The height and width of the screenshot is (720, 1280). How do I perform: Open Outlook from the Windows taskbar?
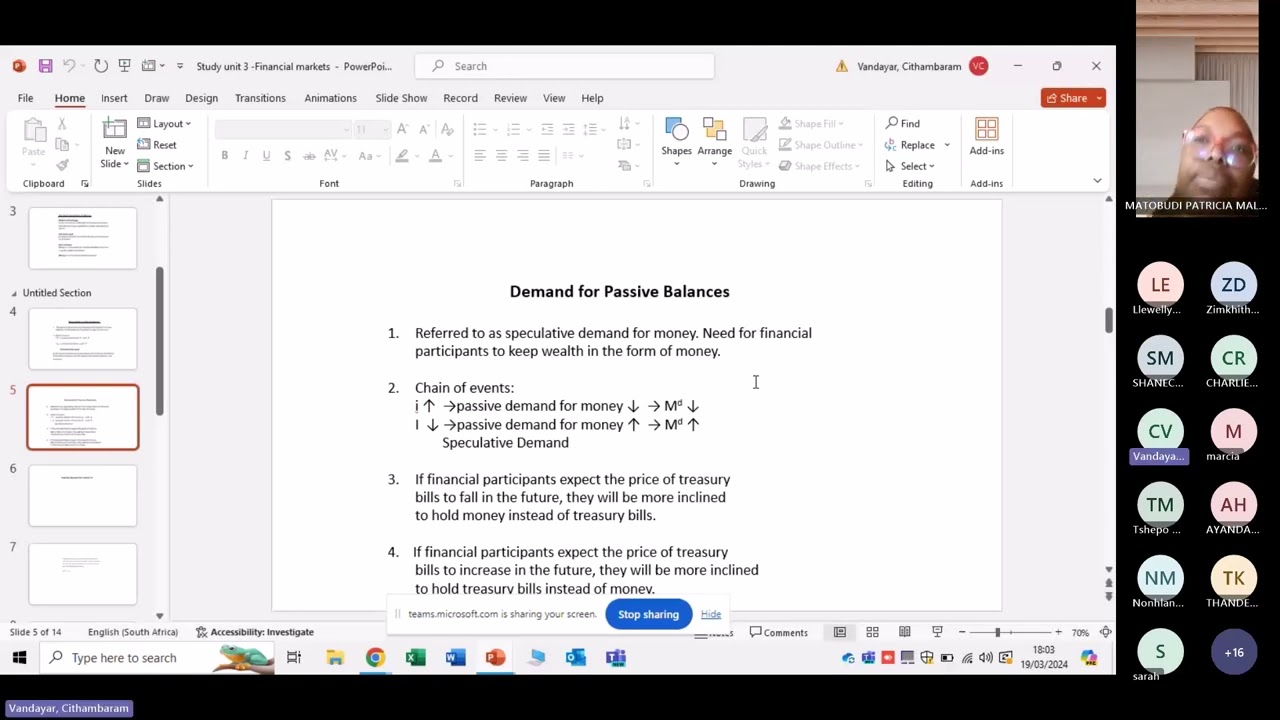click(x=575, y=658)
